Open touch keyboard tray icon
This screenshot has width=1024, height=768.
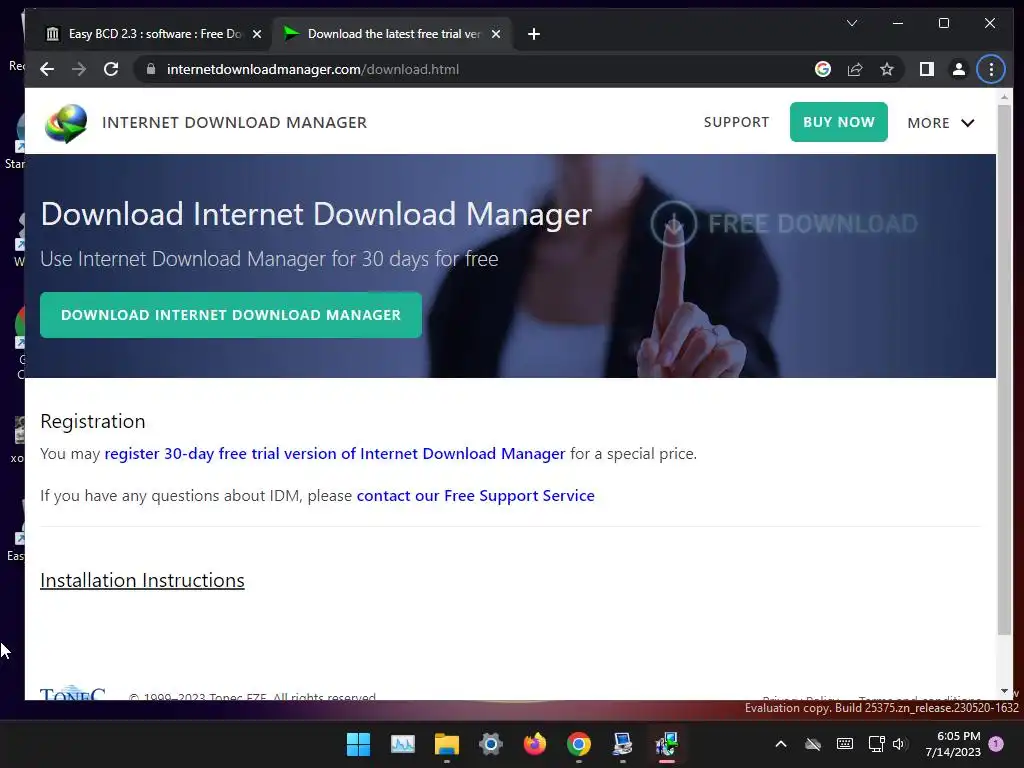coord(844,744)
